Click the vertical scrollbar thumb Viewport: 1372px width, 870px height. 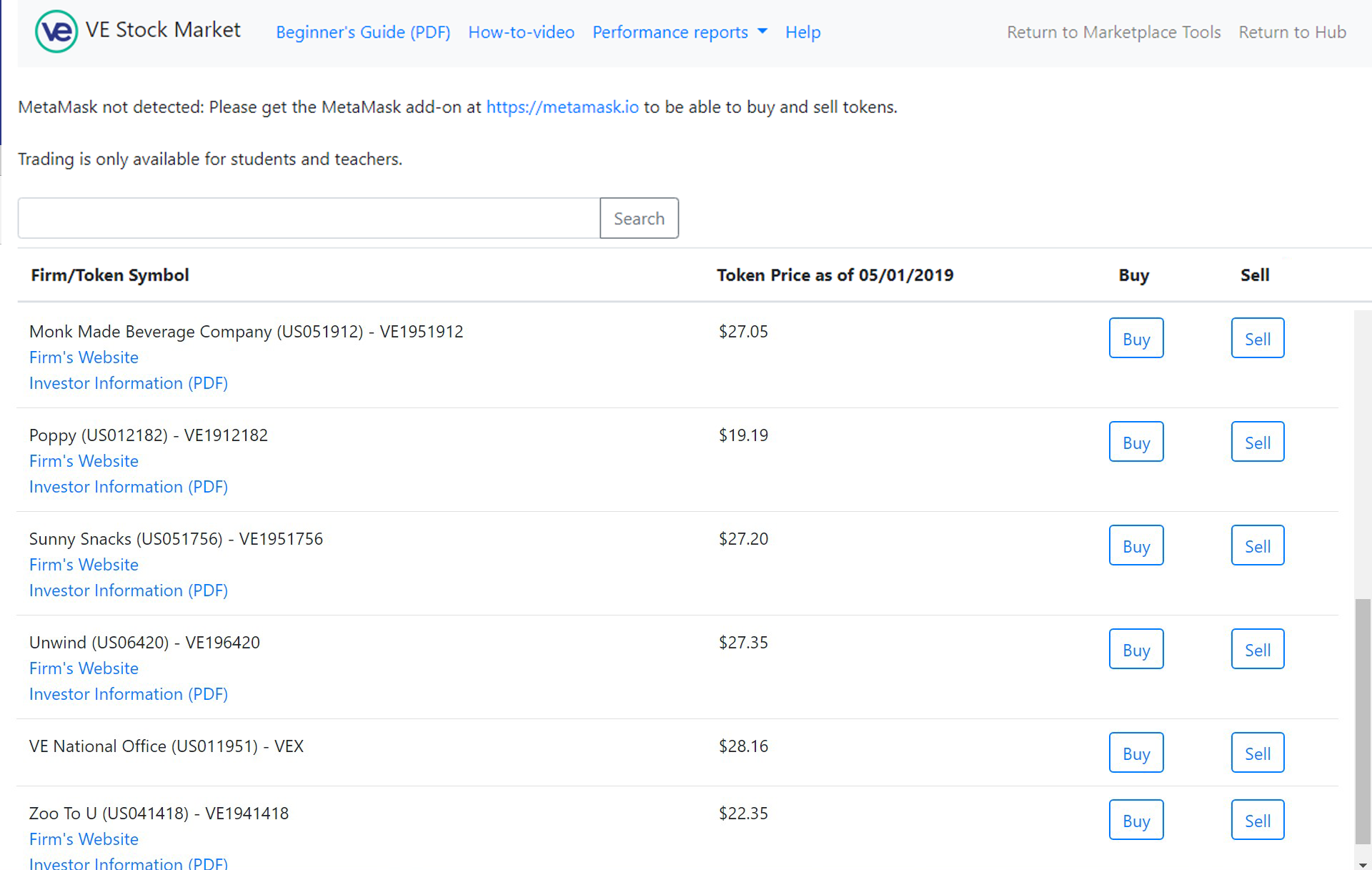[1363, 722]
